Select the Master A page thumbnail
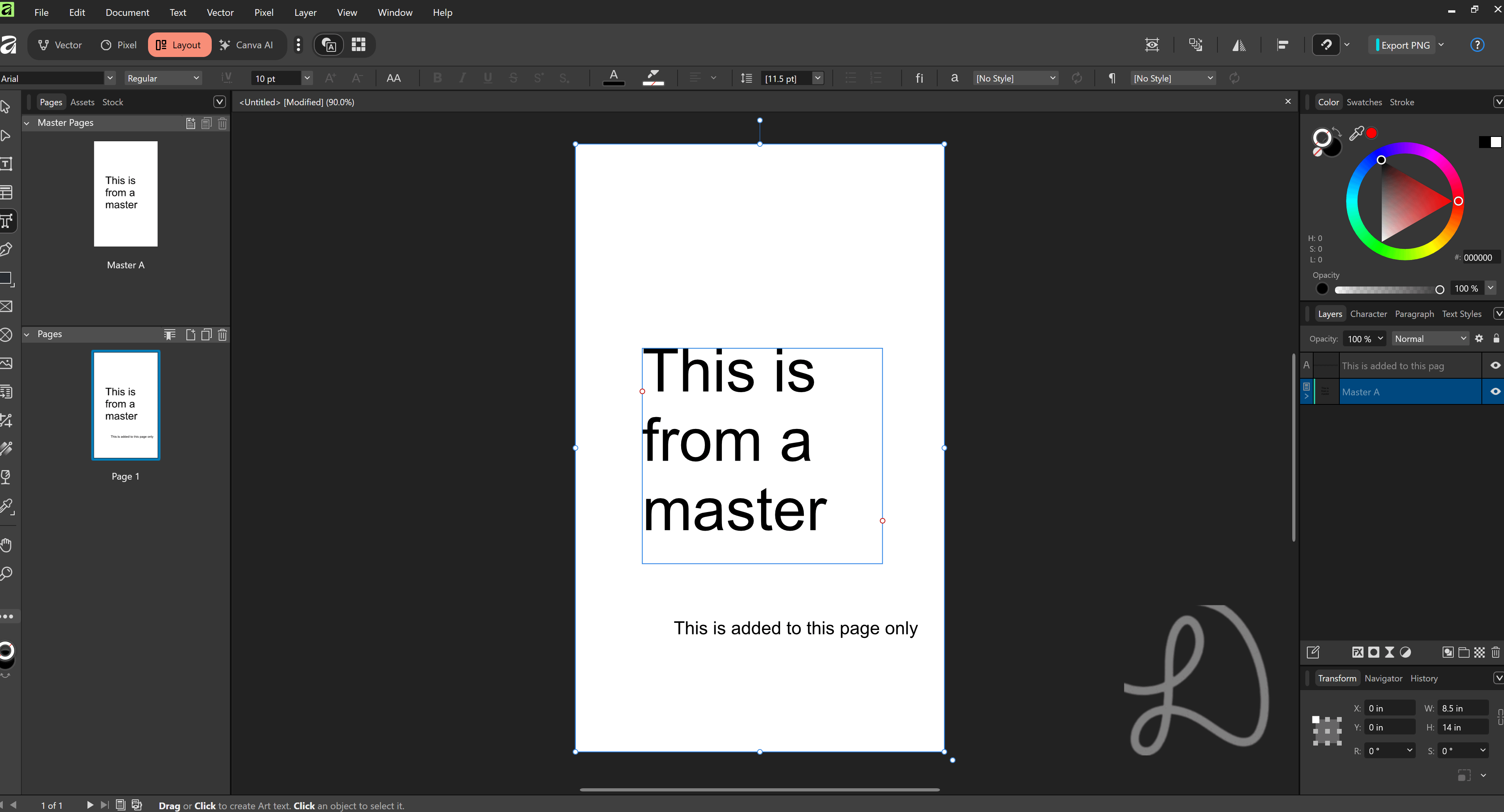This screenshot has height=812, width=1504. pos(125,194)
